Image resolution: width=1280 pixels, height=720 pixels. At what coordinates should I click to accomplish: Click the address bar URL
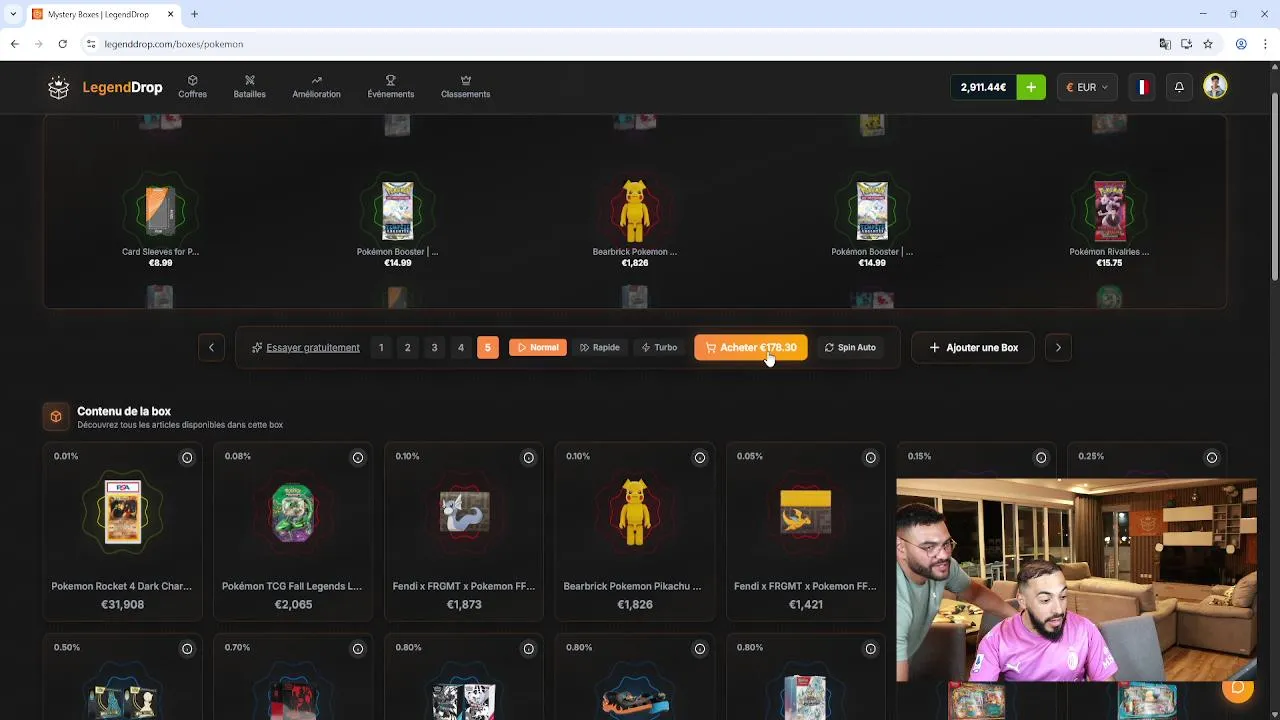[x=174, y=44]
